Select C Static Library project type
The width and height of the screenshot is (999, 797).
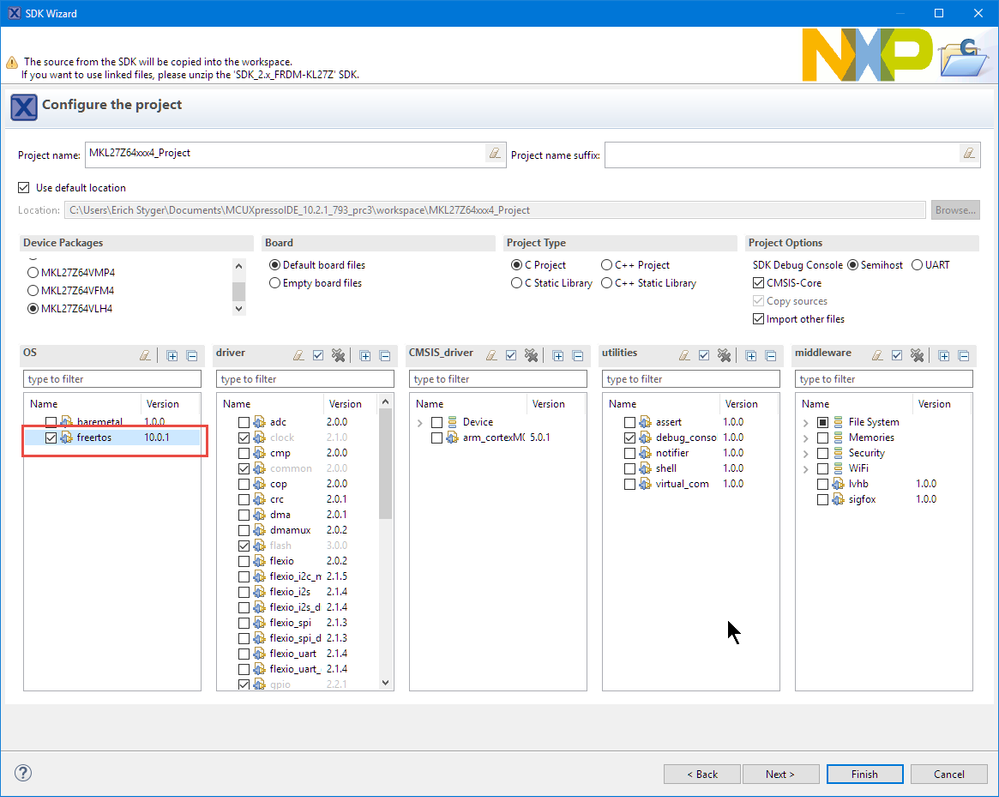coord(517,283)
